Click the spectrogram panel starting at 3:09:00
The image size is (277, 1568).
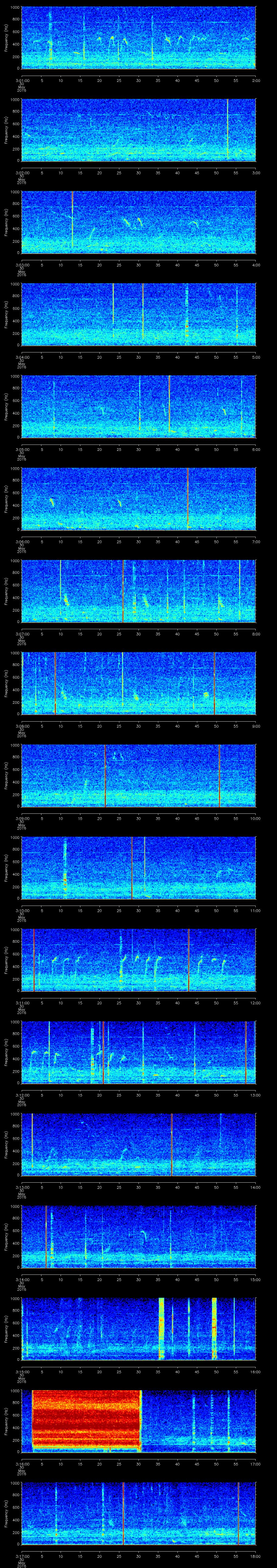tap(138, 775)
